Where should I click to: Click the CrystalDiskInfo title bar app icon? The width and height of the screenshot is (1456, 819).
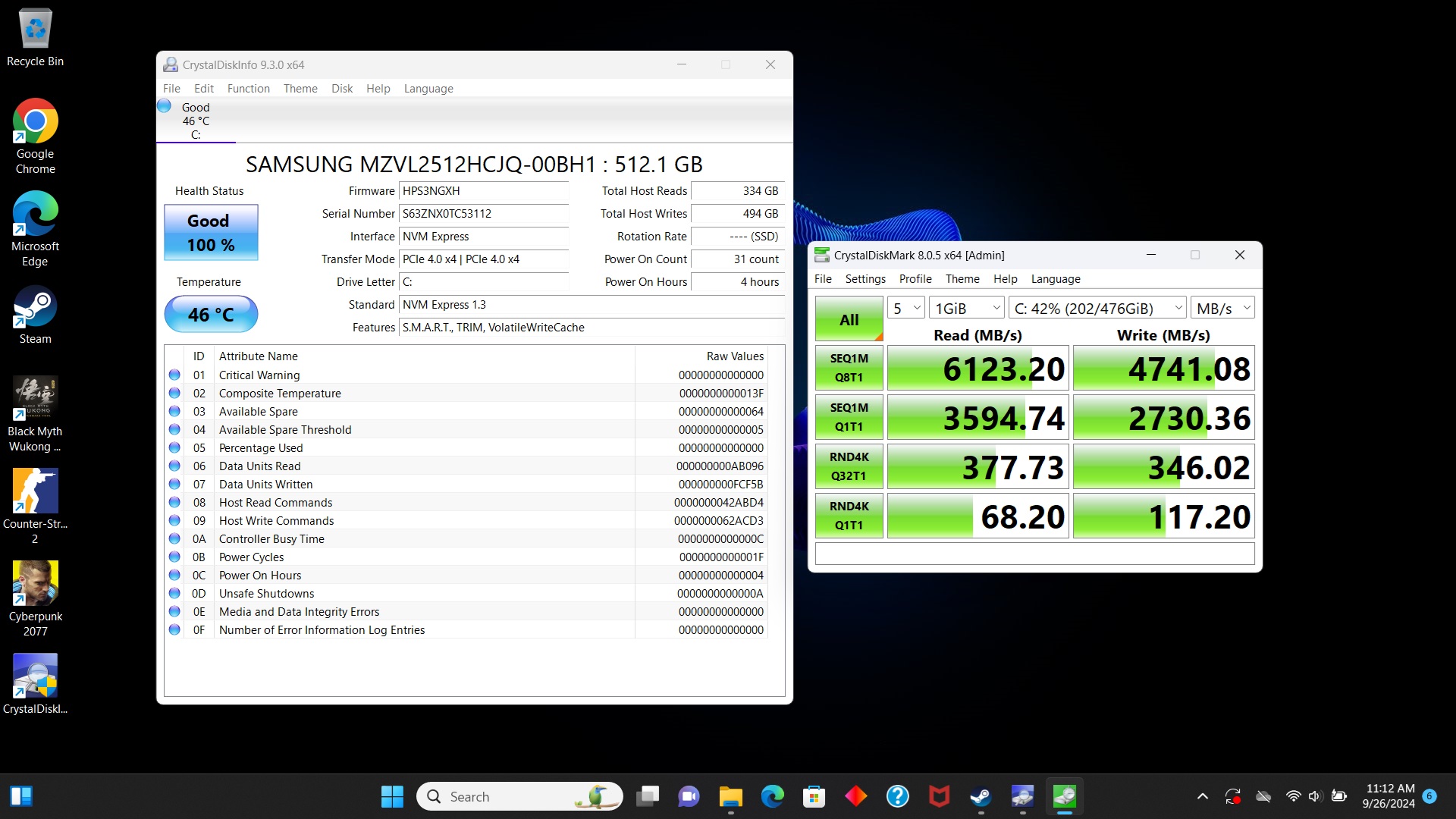click(x=171, y=65)
